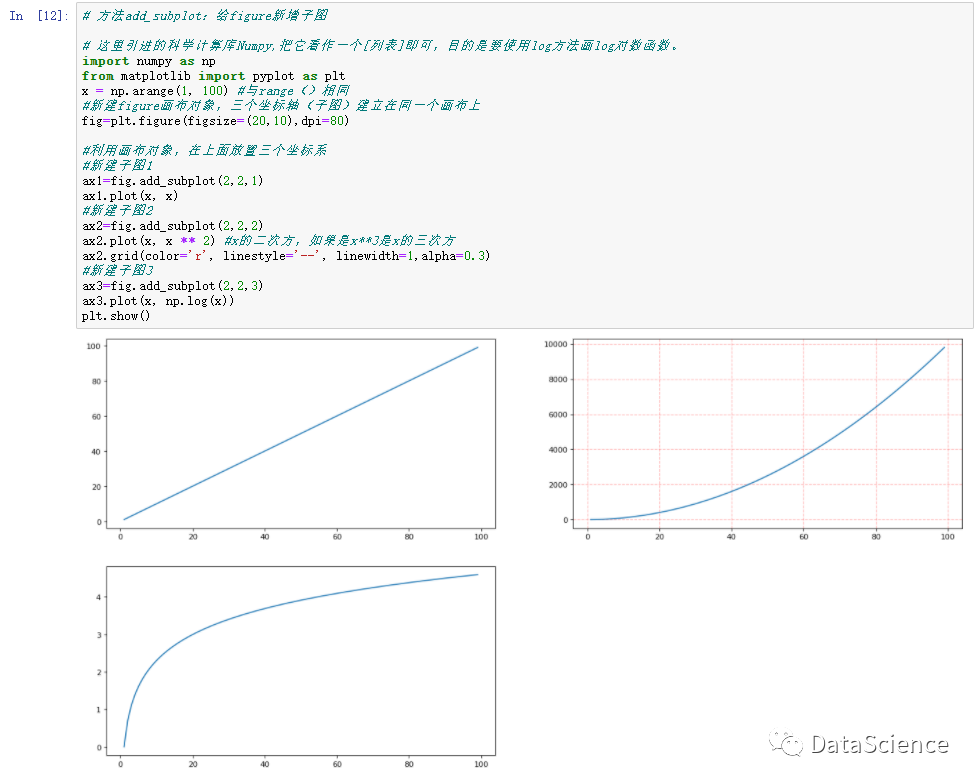Click the '#新建子图2' comment line

tap(118, 211)
